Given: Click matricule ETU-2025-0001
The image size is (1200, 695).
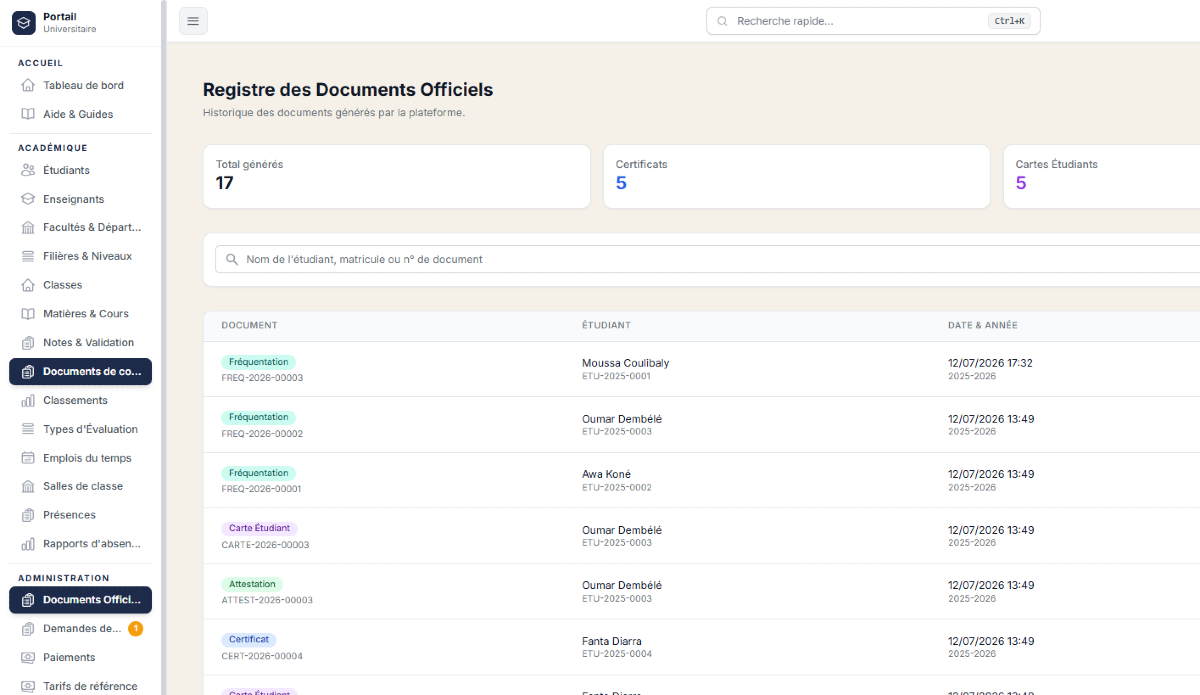Looking at the screenshot, I should pyautogui.click(x=616, y=376).
